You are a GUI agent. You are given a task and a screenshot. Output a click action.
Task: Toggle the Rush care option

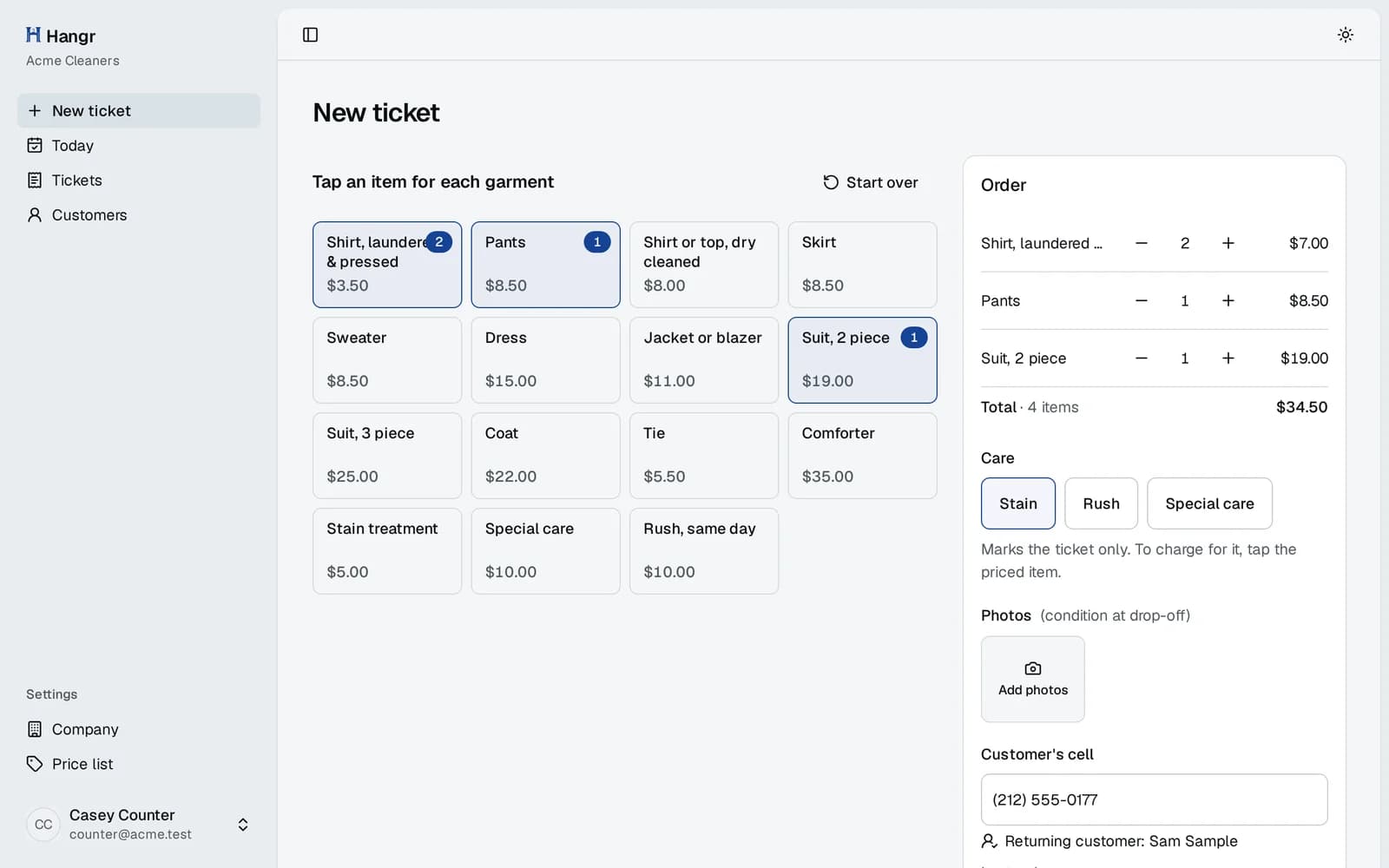1101,503
